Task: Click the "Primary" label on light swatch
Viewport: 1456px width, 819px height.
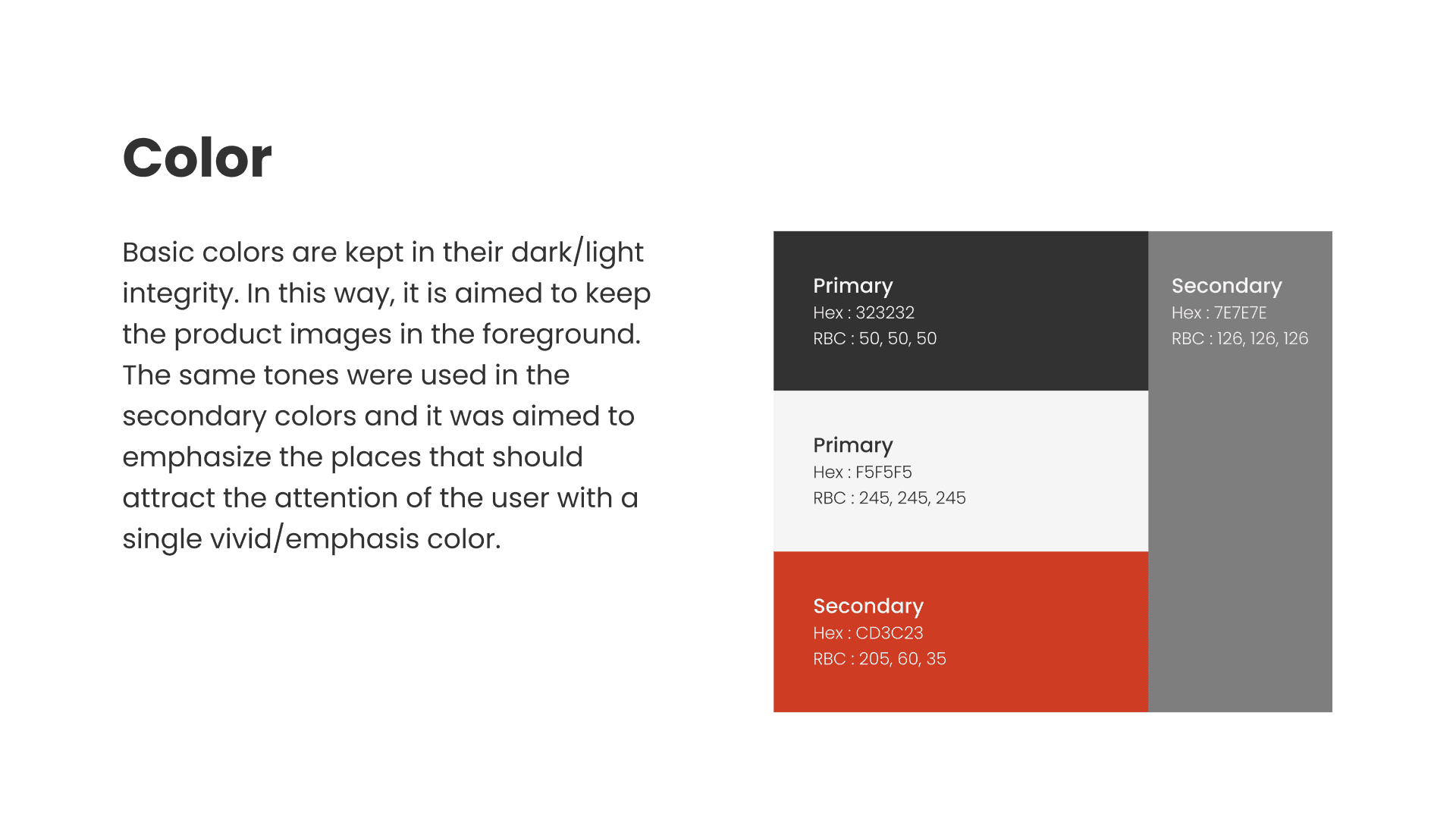Action: tap(852, 445)
